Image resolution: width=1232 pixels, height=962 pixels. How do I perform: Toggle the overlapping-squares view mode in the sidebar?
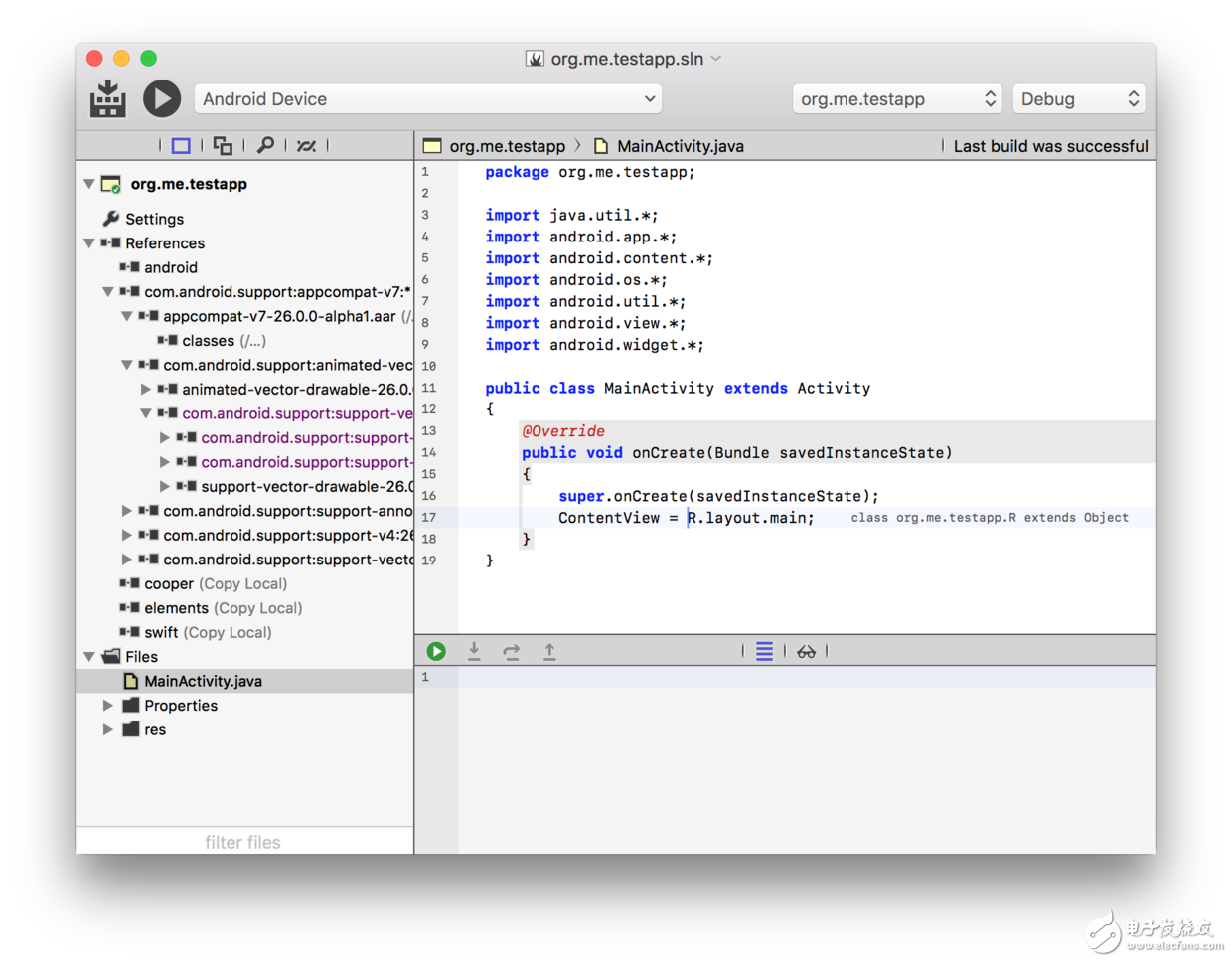point(223,146)
